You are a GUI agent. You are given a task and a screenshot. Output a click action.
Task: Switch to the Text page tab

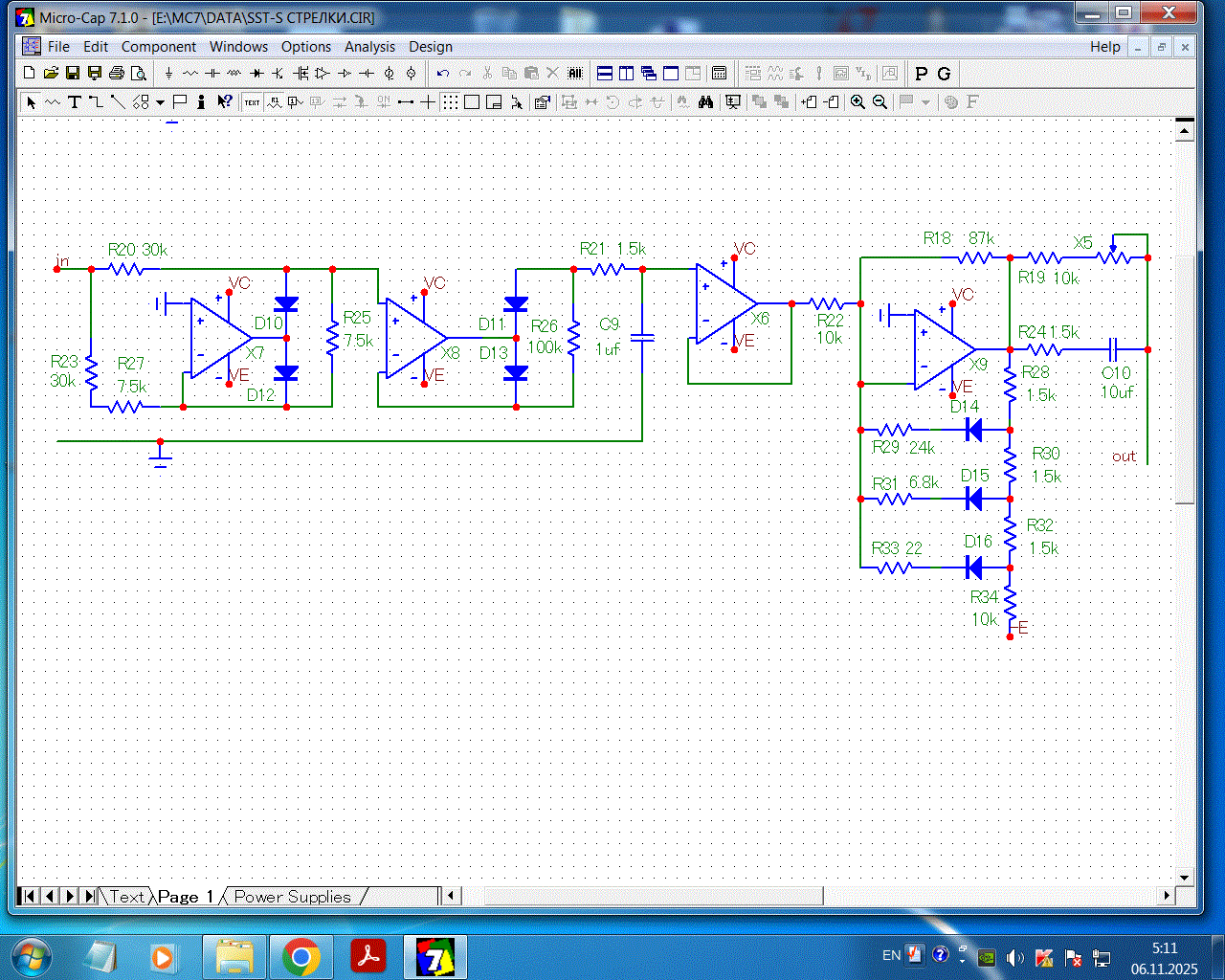tap(126, 897)
